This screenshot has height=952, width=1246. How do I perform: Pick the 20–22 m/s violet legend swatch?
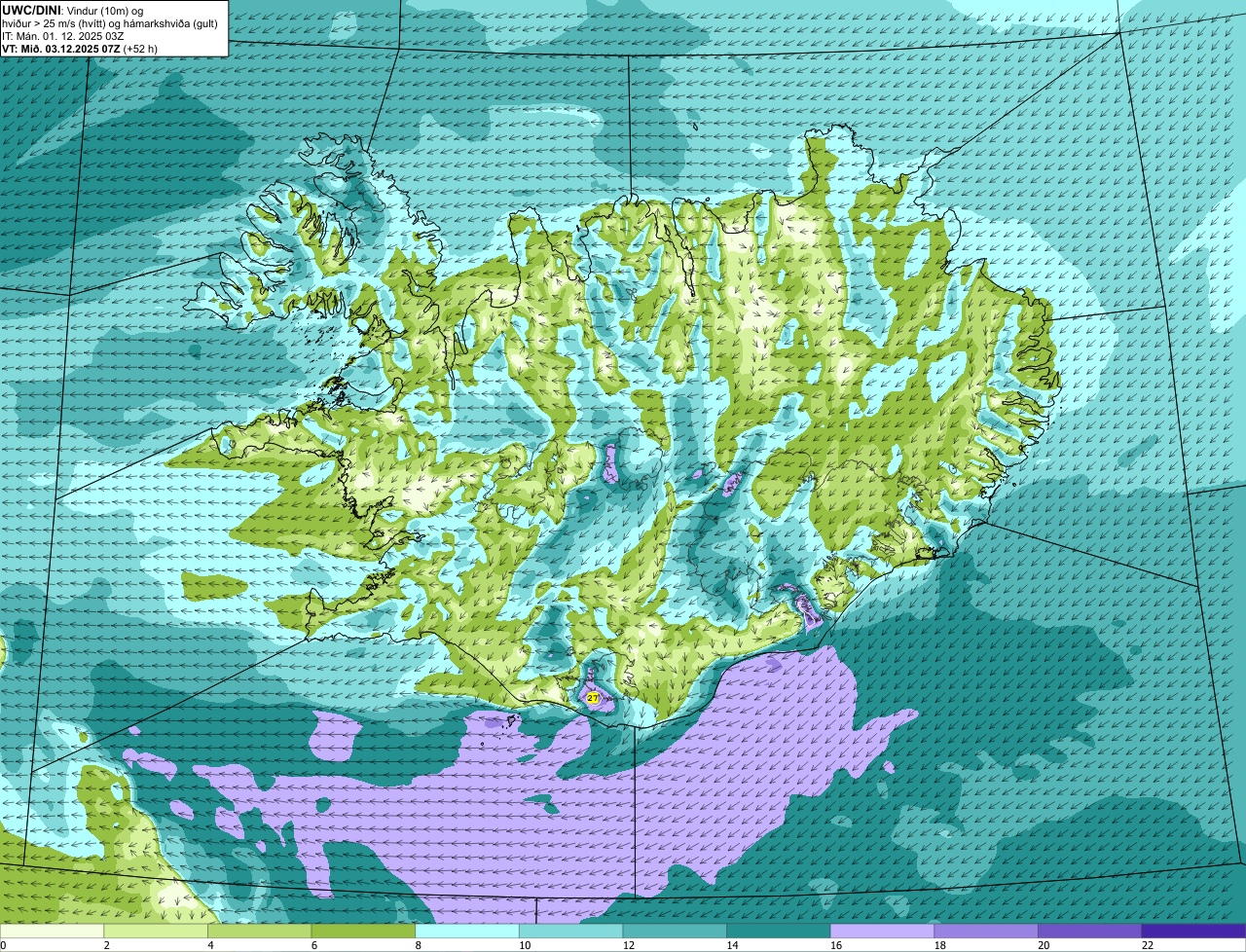tap(1090, 931)
